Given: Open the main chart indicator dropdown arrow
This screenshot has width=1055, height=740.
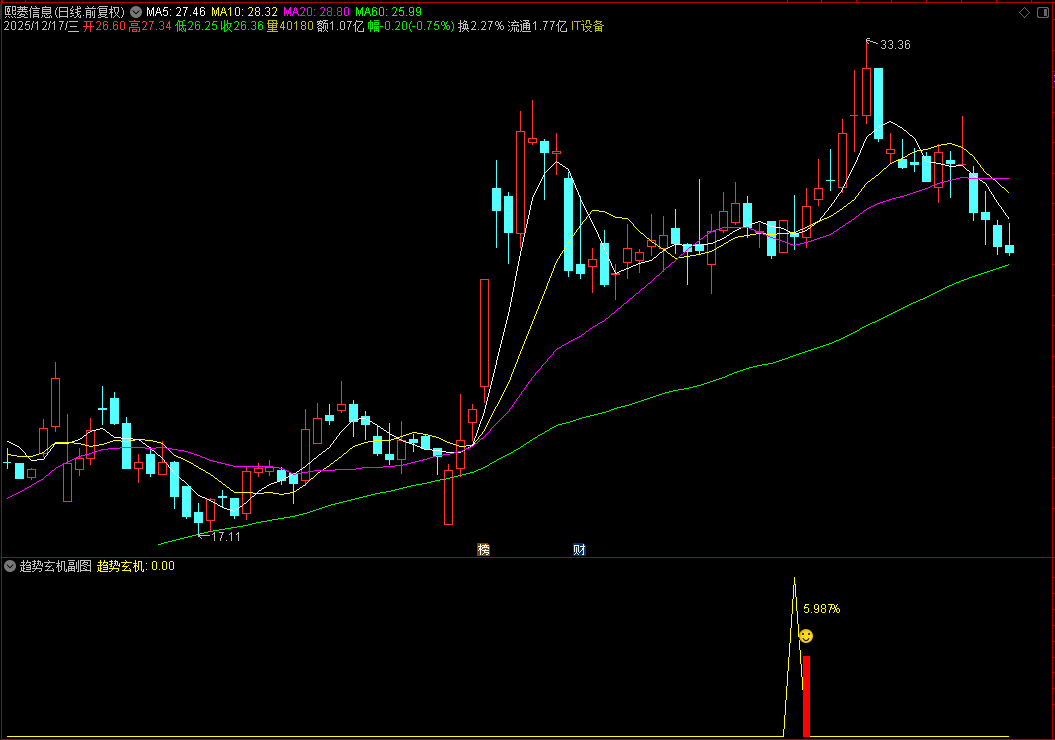Looking at the screenshot, I should click(136, 12).
